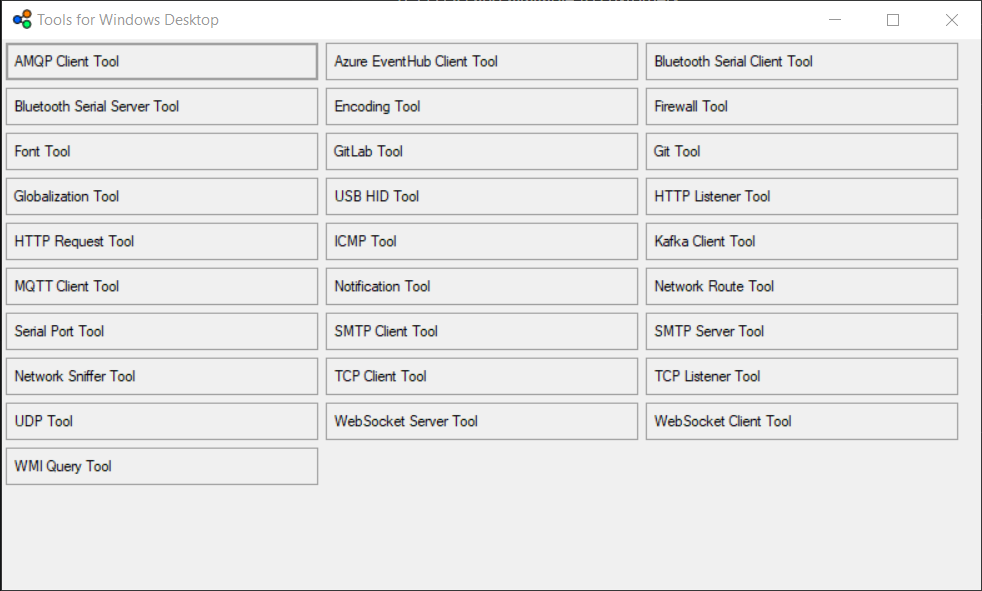982x591 pixels.
Task: Start the HTTP Request Tool
Action: tap(162, 242)
